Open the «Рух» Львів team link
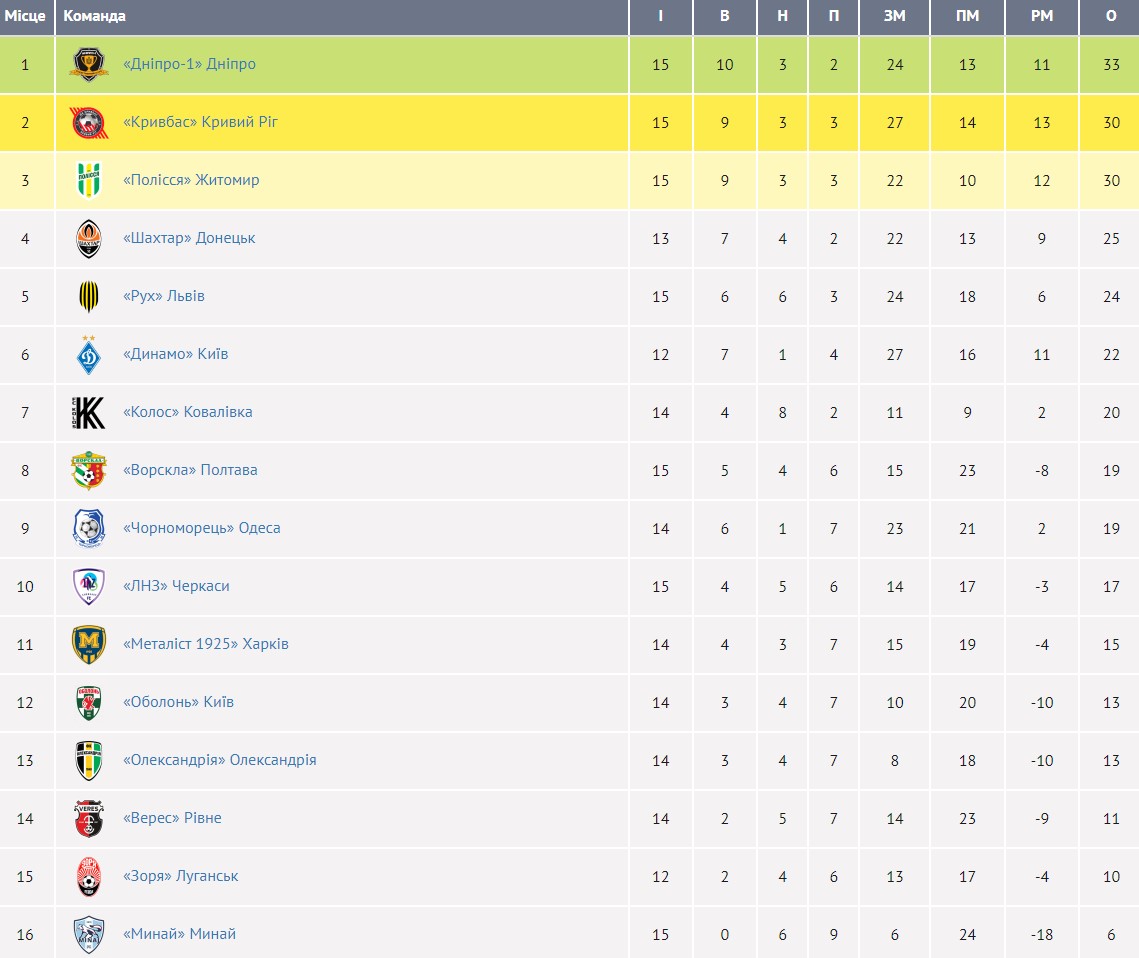The height and width of the screenshot is (958, 1139). 164,296
